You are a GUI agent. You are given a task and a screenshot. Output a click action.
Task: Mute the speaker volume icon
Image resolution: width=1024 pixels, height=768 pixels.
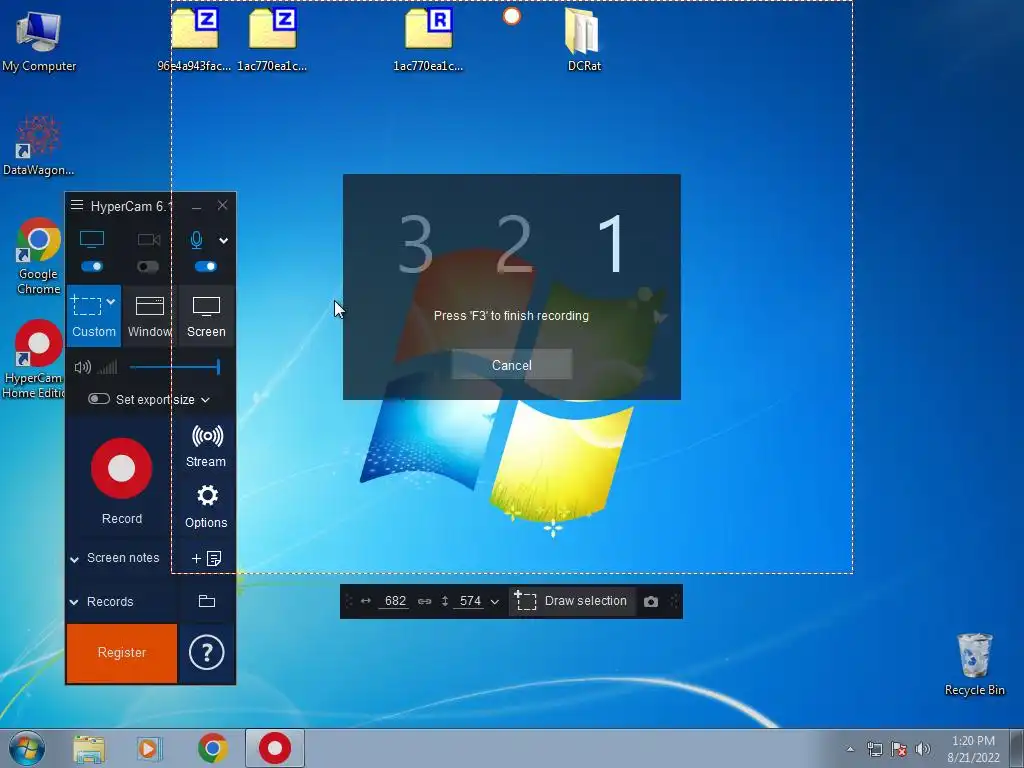[82, 368]
